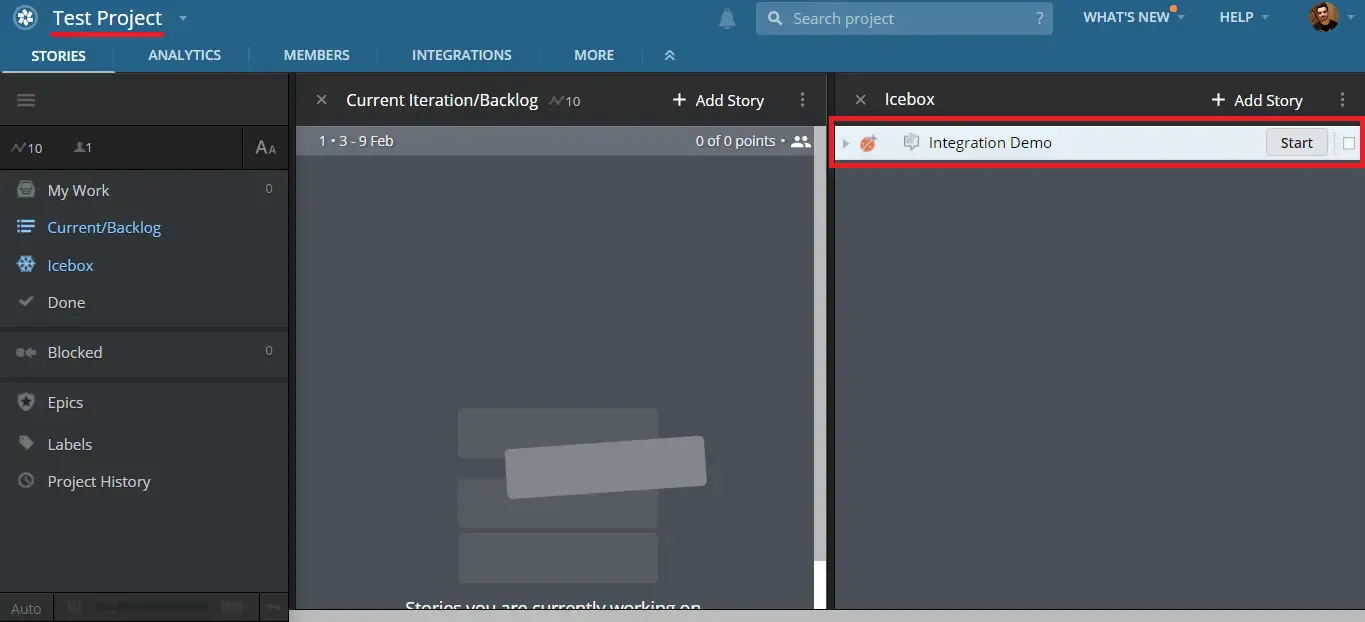Add a story to the Icebox

pyautogui.click(x=1257, y=100)
